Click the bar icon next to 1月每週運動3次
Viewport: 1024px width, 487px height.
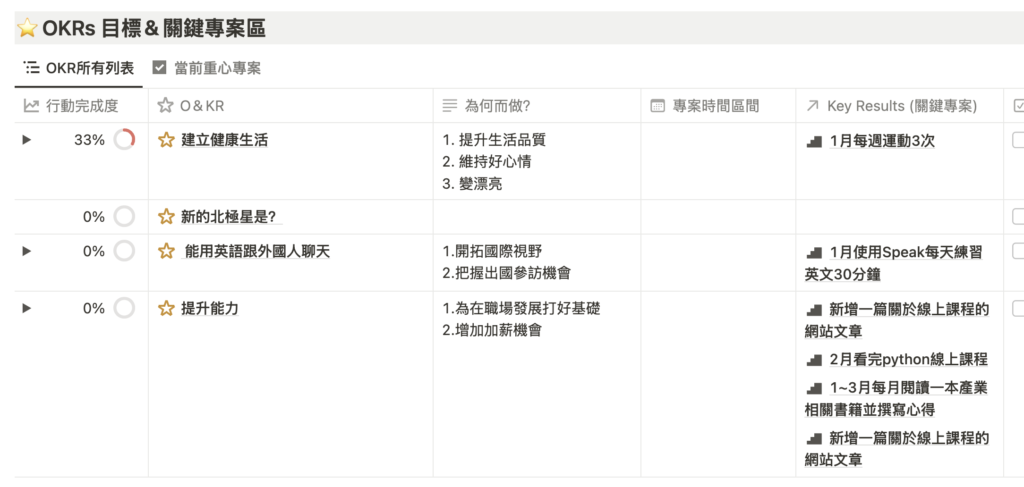(814, 141)
